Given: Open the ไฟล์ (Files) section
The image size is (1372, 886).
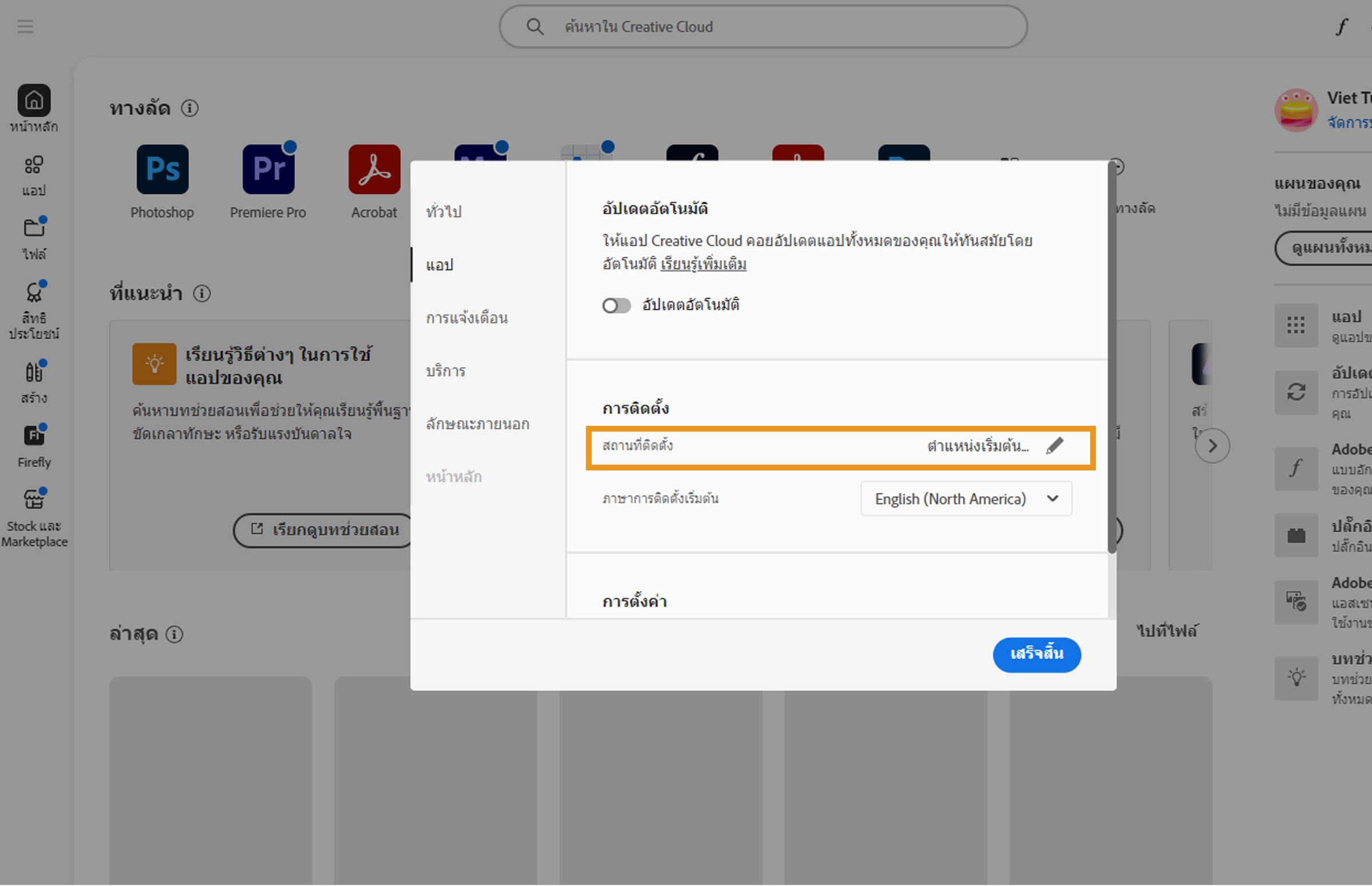Looking at the screenshot, I should tap(34, 236).
